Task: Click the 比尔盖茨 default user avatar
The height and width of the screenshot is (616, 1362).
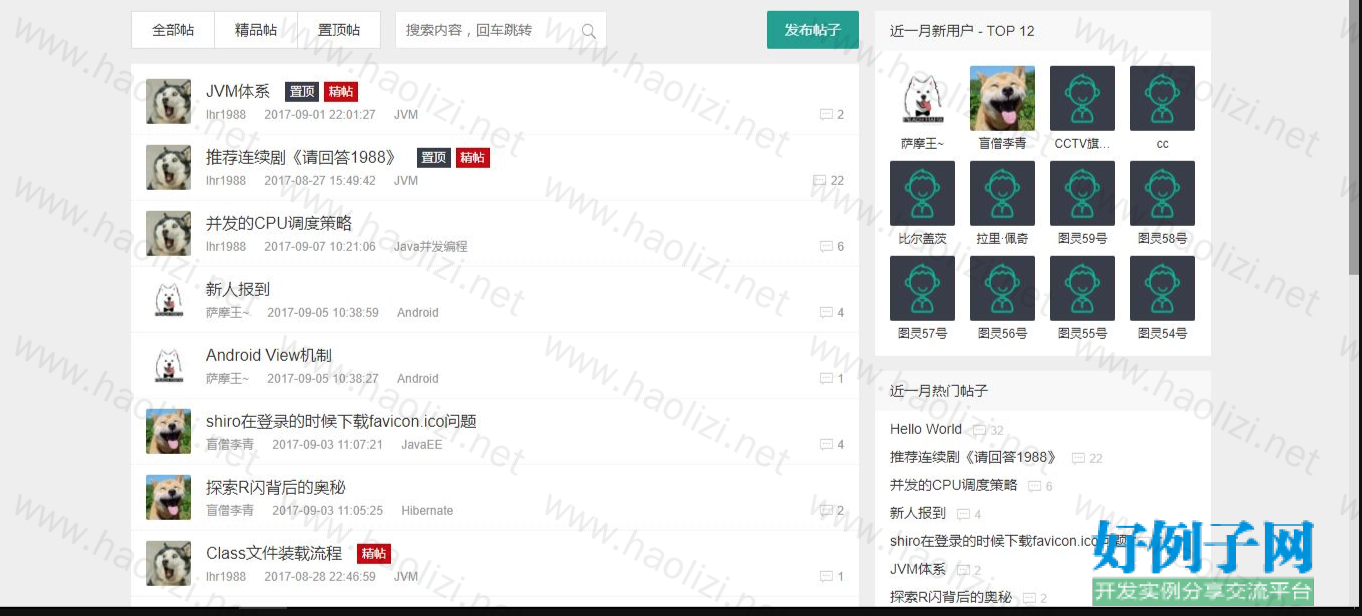Action: click(922, 193)
